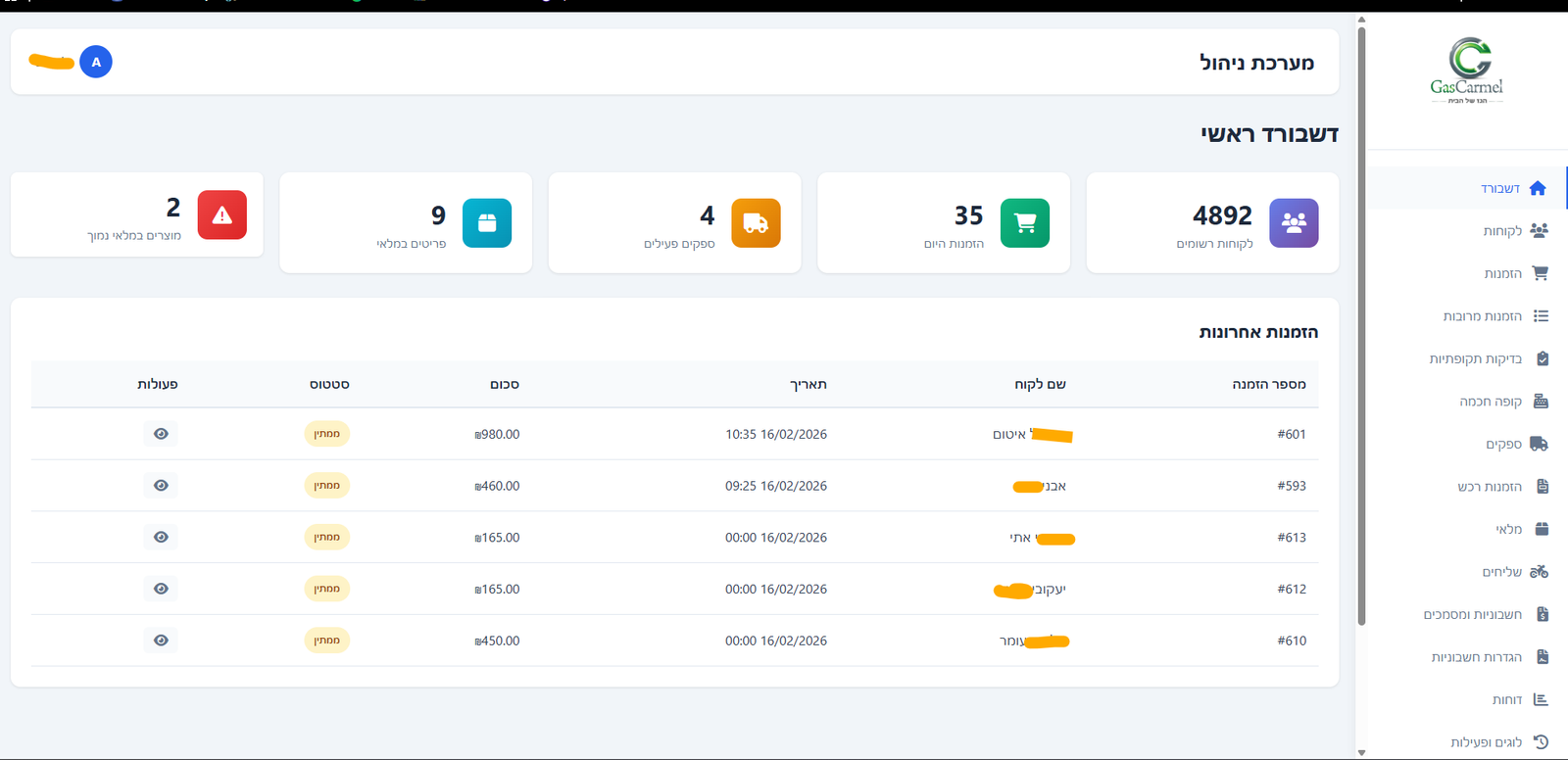Show details of order #593 eye icon
Viewport: 1568px width, 760px height.
(x=161, y=486)
